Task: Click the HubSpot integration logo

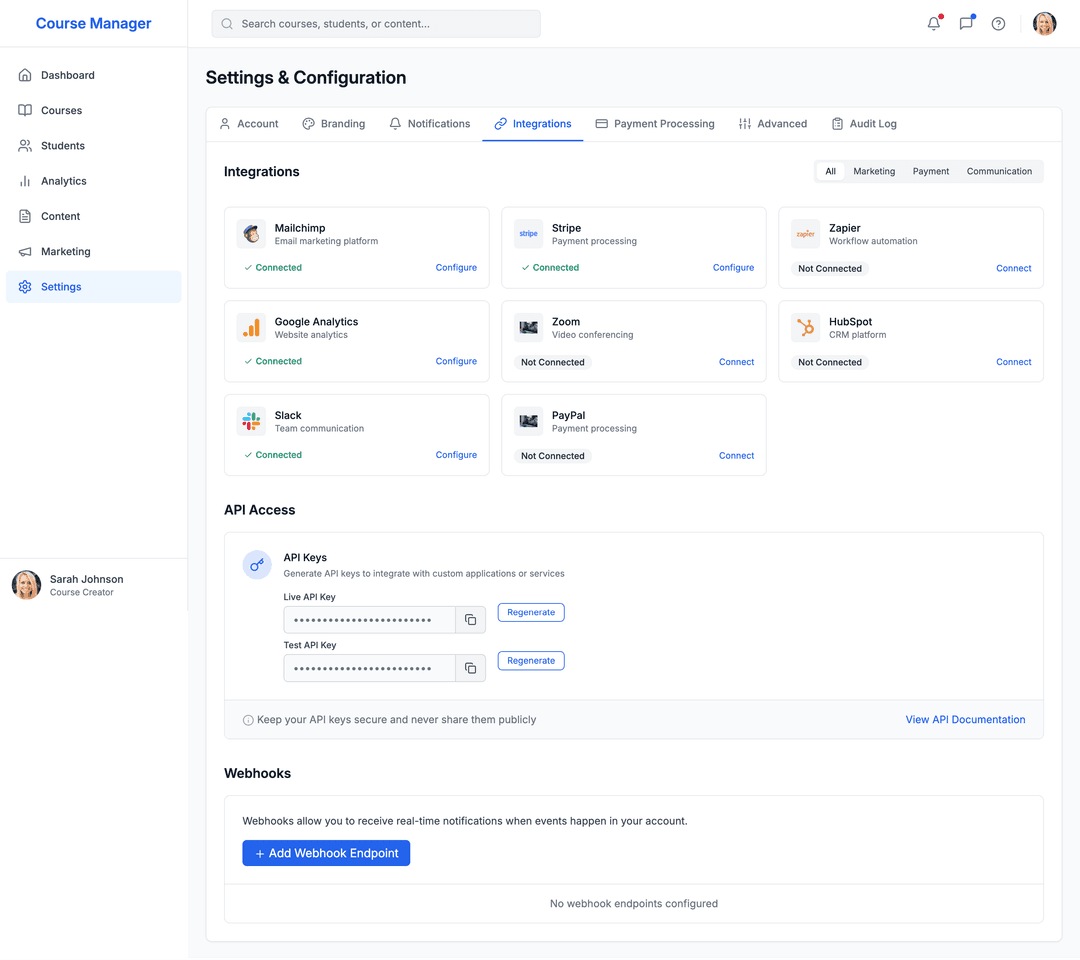Action: click(805, 328)
